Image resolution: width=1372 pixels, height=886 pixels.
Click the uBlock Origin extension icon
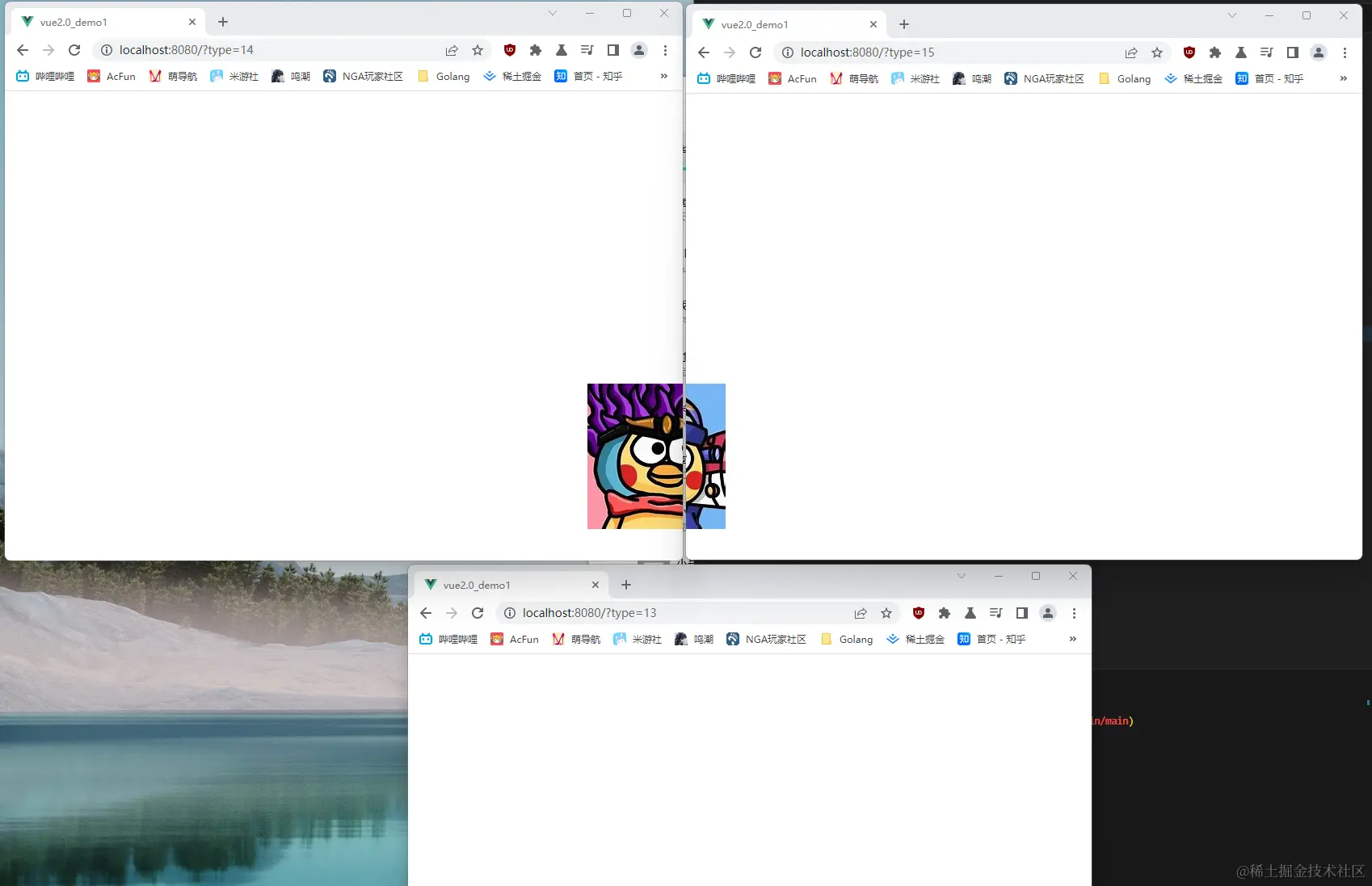pos(509,50)
